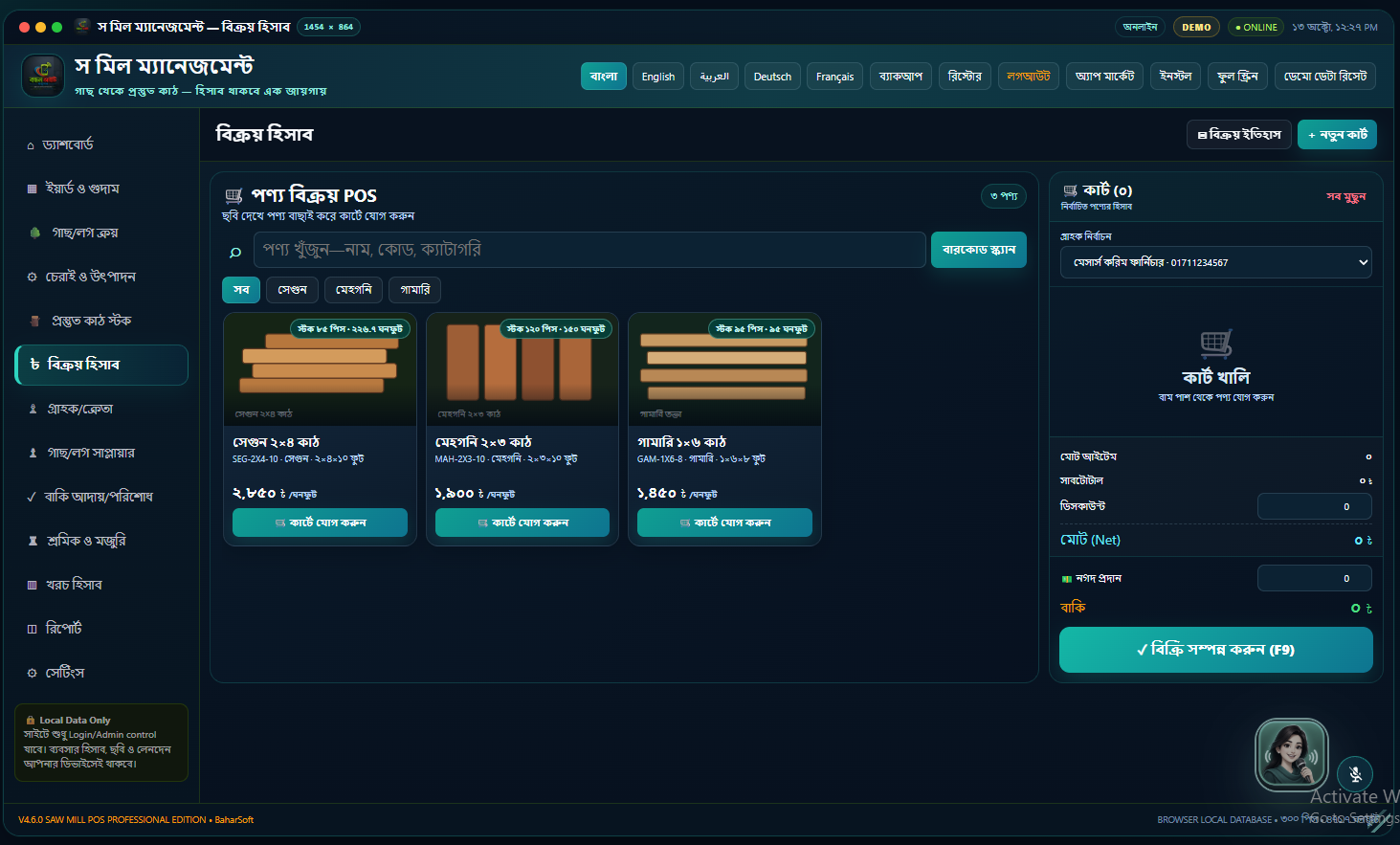The height and width of the screenshot is (845, 1400).
Task: Click the search magnifier icon in POS
Action: [235, 252]
